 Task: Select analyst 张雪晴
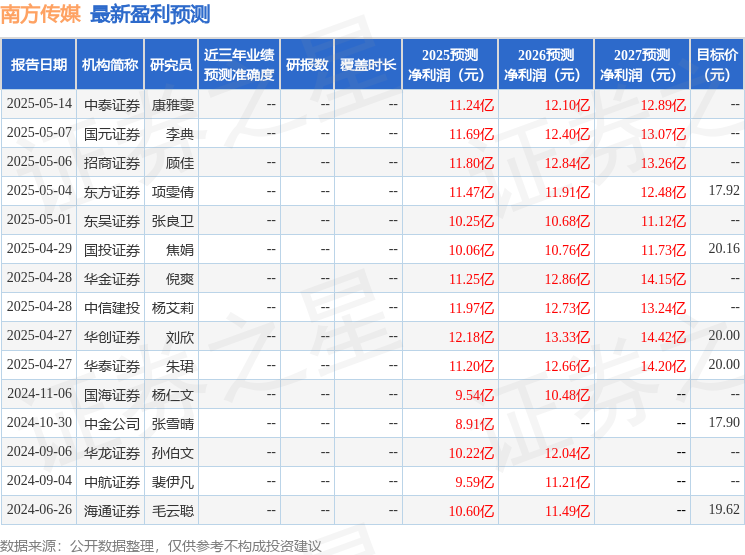(173, 424)
